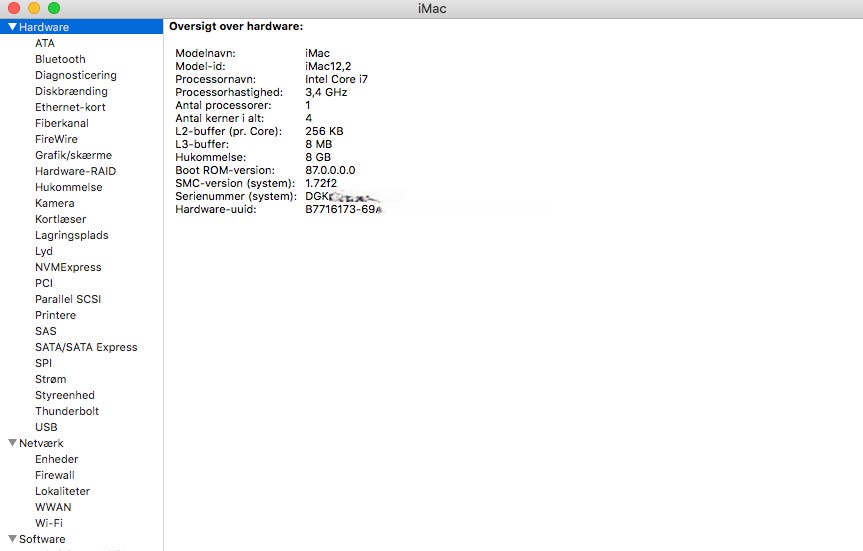The height and width of the screenshot is (551, 863).
Task: Click the Processornavn value Intel Core i7
Action: point(337,79)
